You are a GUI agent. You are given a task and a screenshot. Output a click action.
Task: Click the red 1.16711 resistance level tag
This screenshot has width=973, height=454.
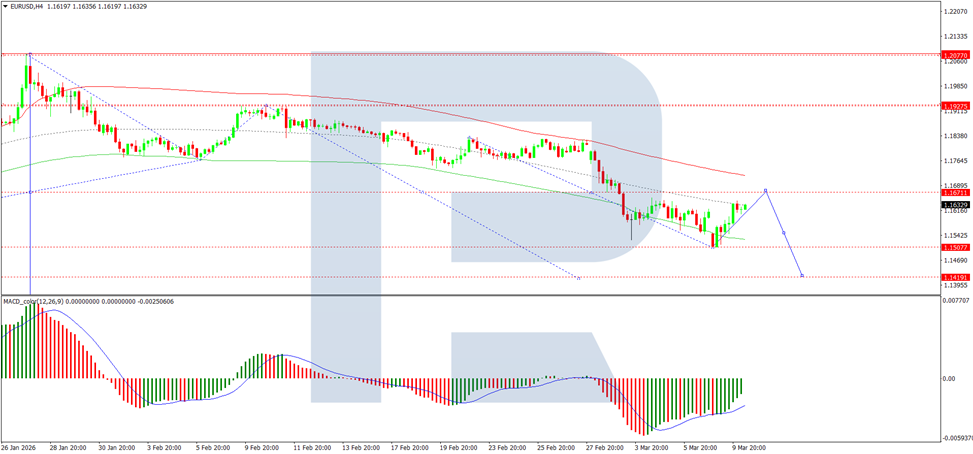click(955, 192)
